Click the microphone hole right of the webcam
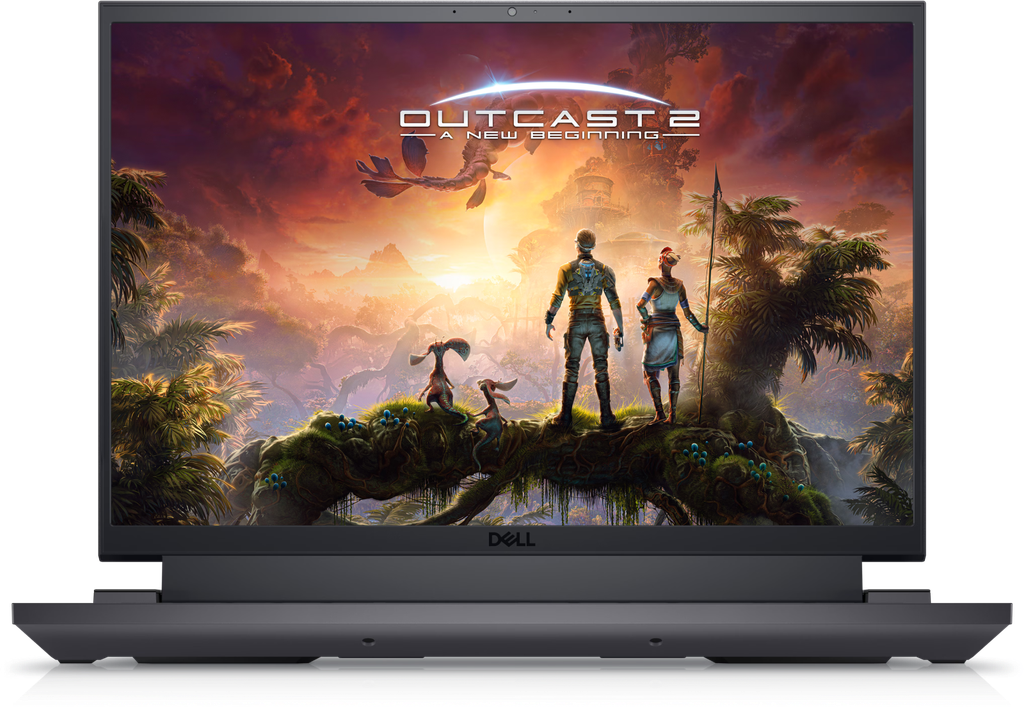This screenshot has height=708, width=1024. [x=569, y=13]
